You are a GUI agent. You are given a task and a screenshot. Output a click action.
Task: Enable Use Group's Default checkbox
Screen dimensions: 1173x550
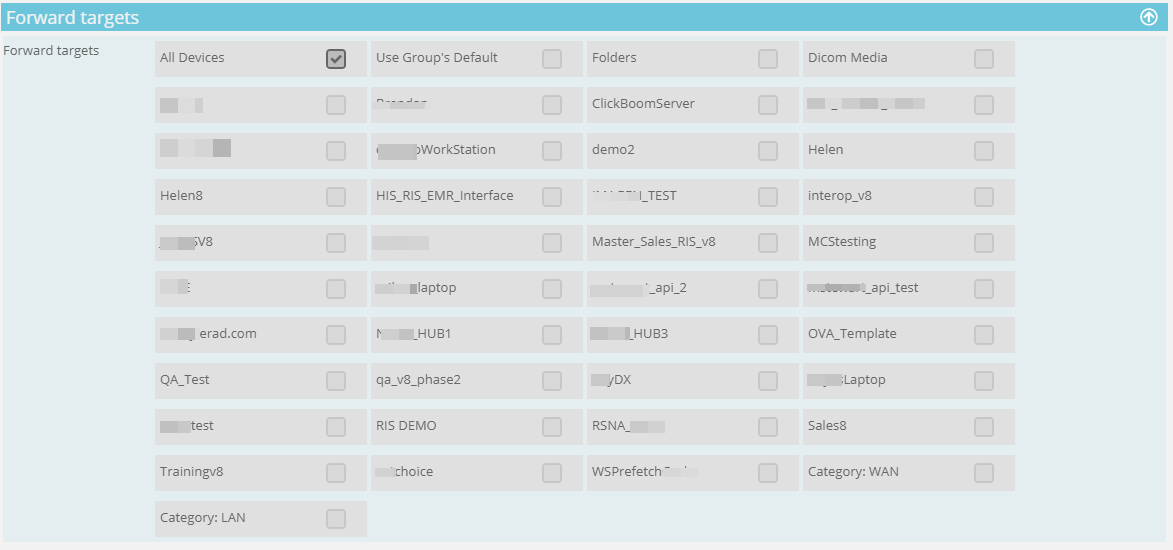(552, 59)
